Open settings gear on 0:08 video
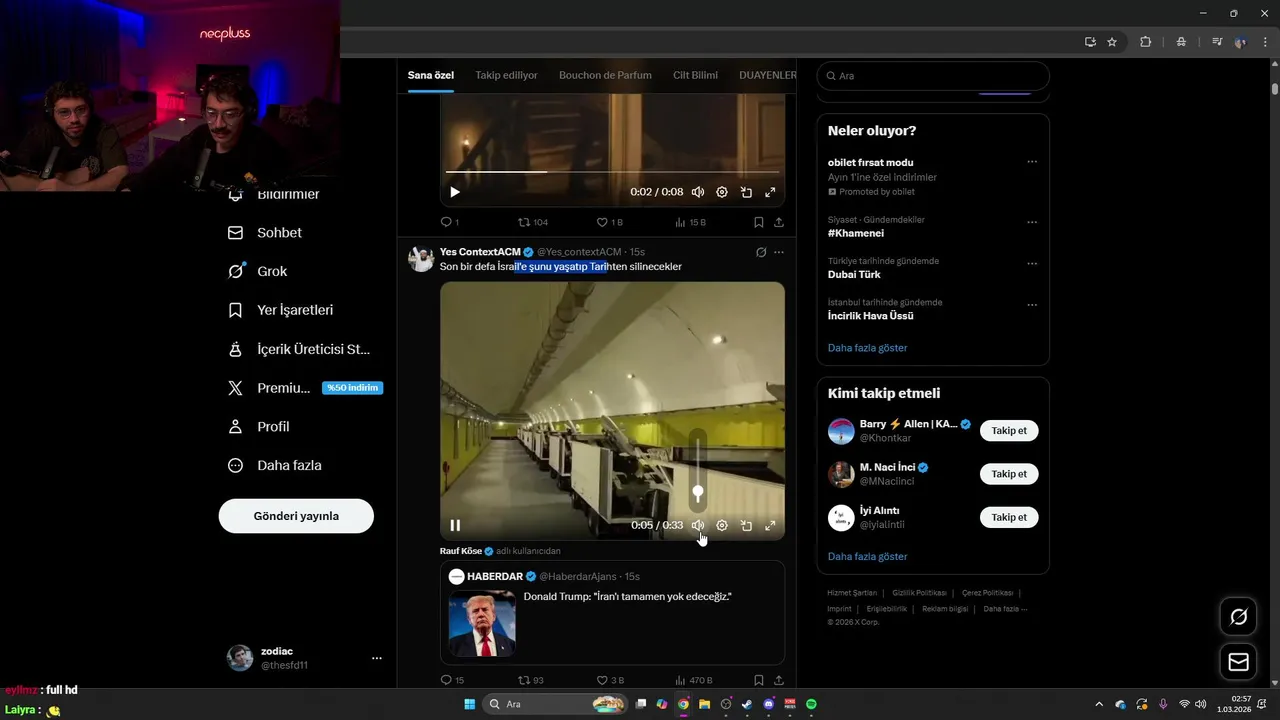The width and height of the screenshot is (1280, 720). [x=722, y=192]
